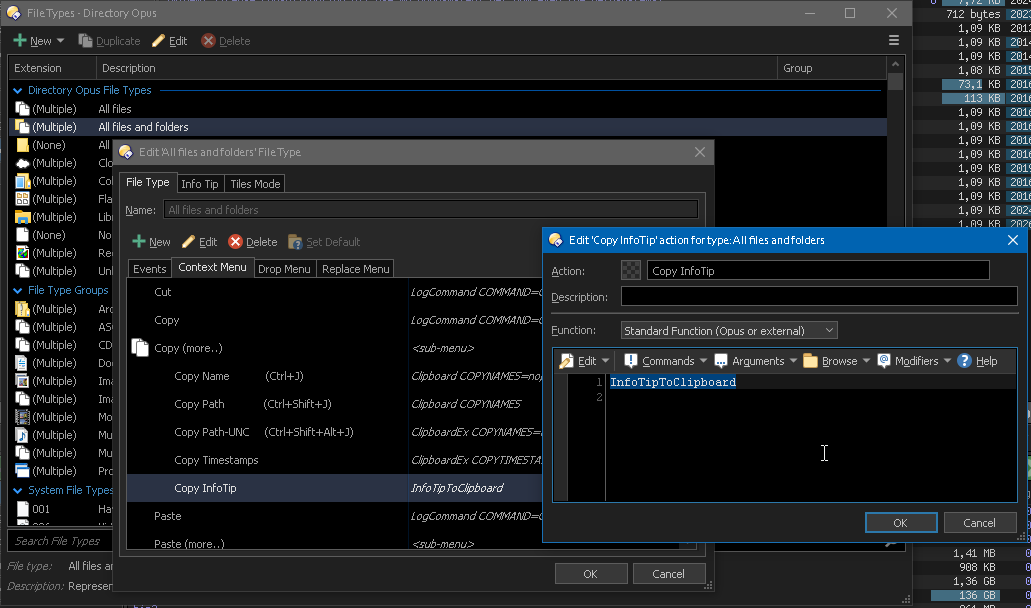Image resolution: width=1031 pixels, height=608 pixels.
Task: Click the Commands icon in script editor toolbar
Action: (631, 361)
